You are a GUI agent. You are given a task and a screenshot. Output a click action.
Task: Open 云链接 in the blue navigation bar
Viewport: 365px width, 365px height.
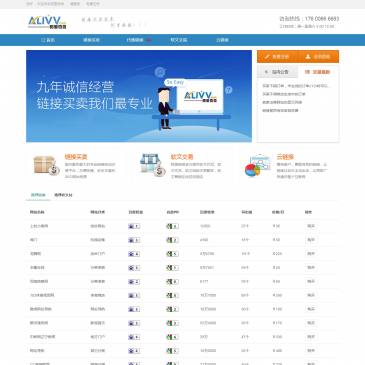[222, 40]
